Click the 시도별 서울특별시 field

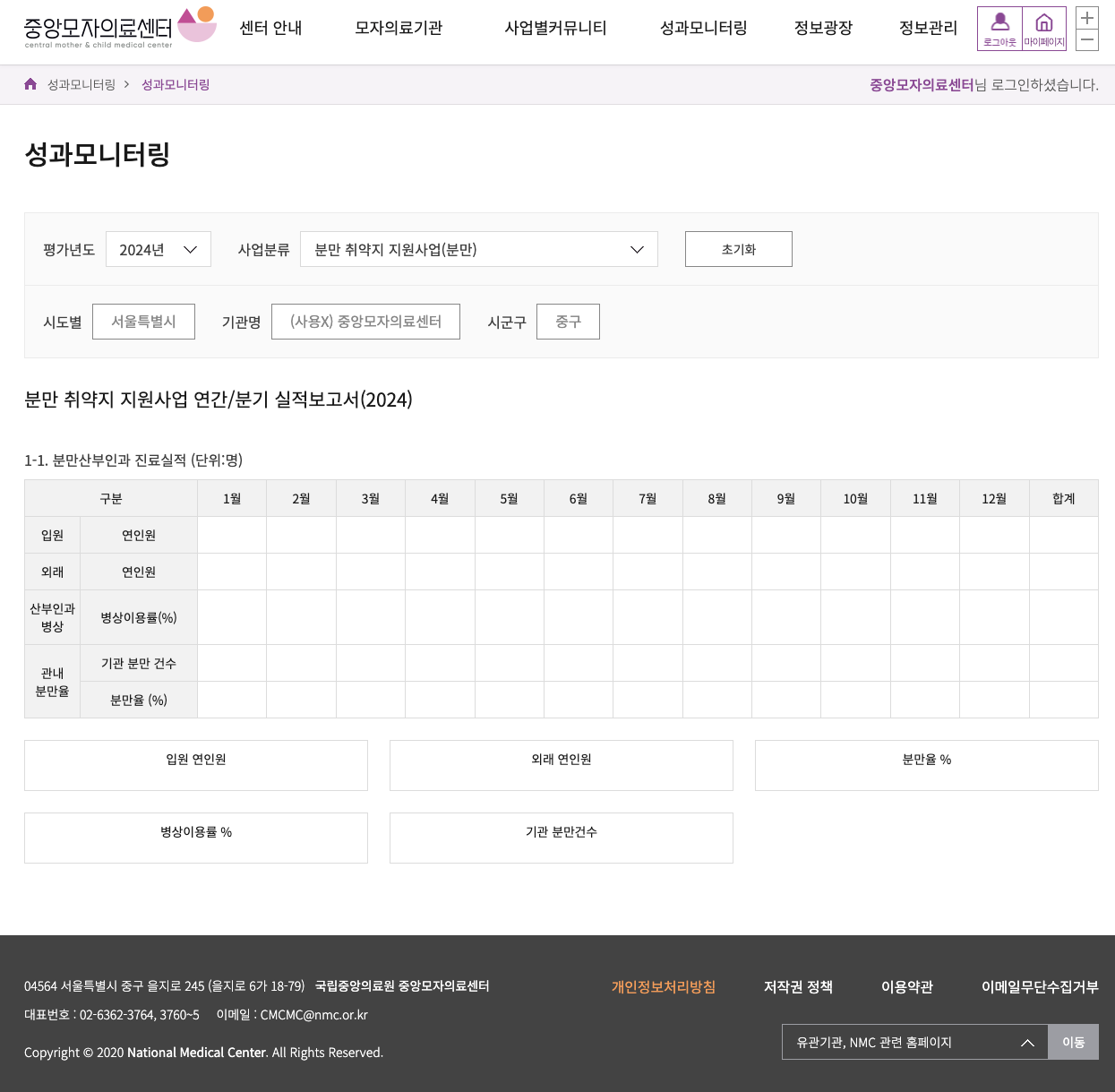point(143,322)
